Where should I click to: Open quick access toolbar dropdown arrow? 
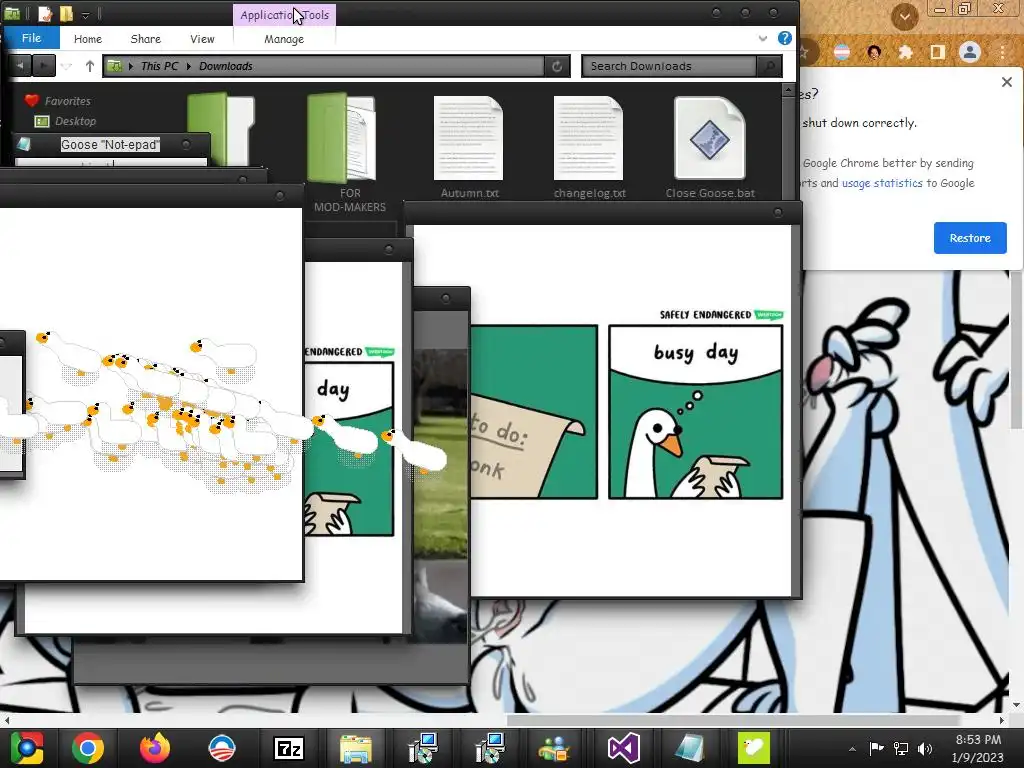[85, 14]
